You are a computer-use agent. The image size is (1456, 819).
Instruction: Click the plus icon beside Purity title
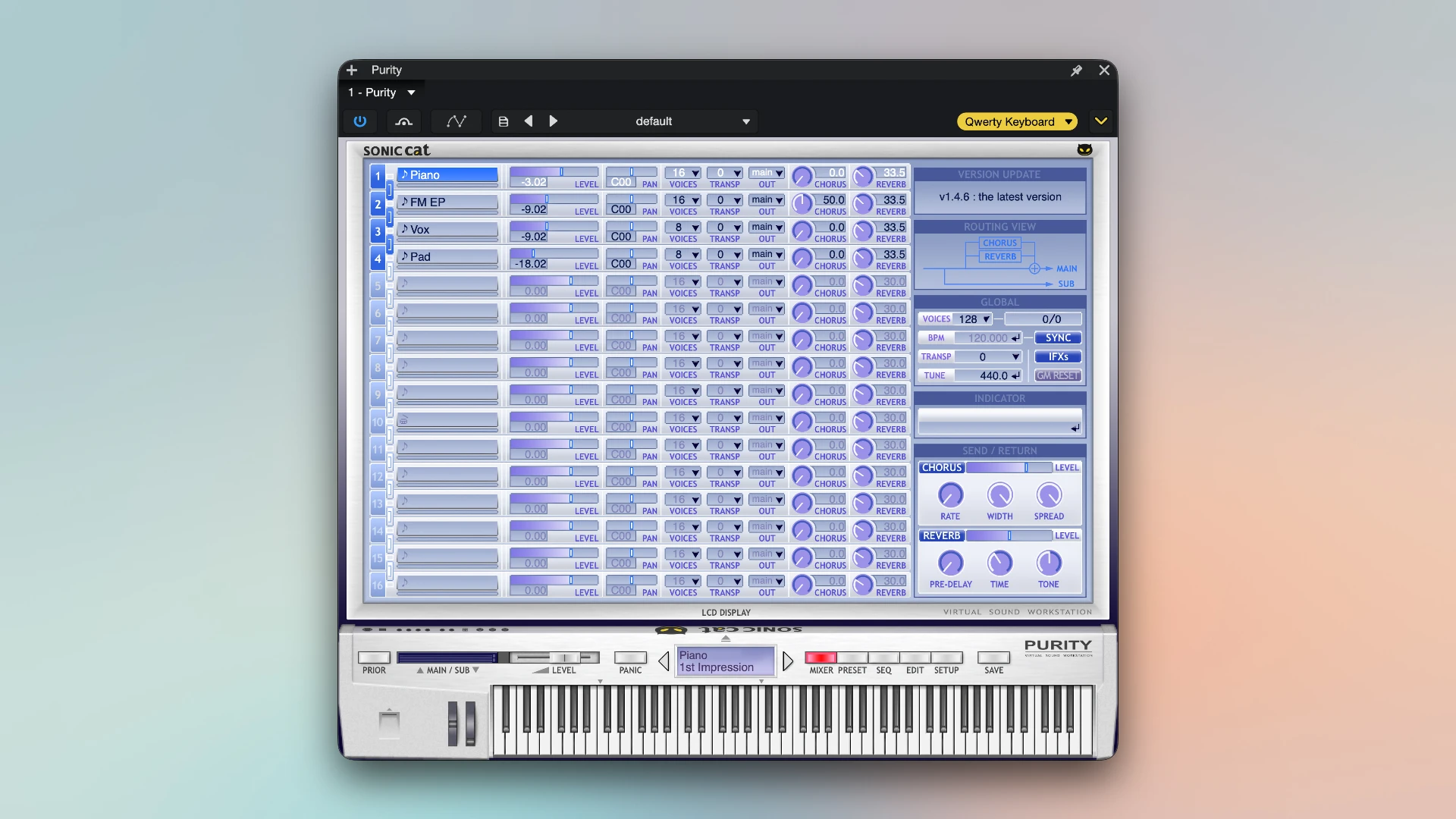pyautogui.click(x=352, y=70)
